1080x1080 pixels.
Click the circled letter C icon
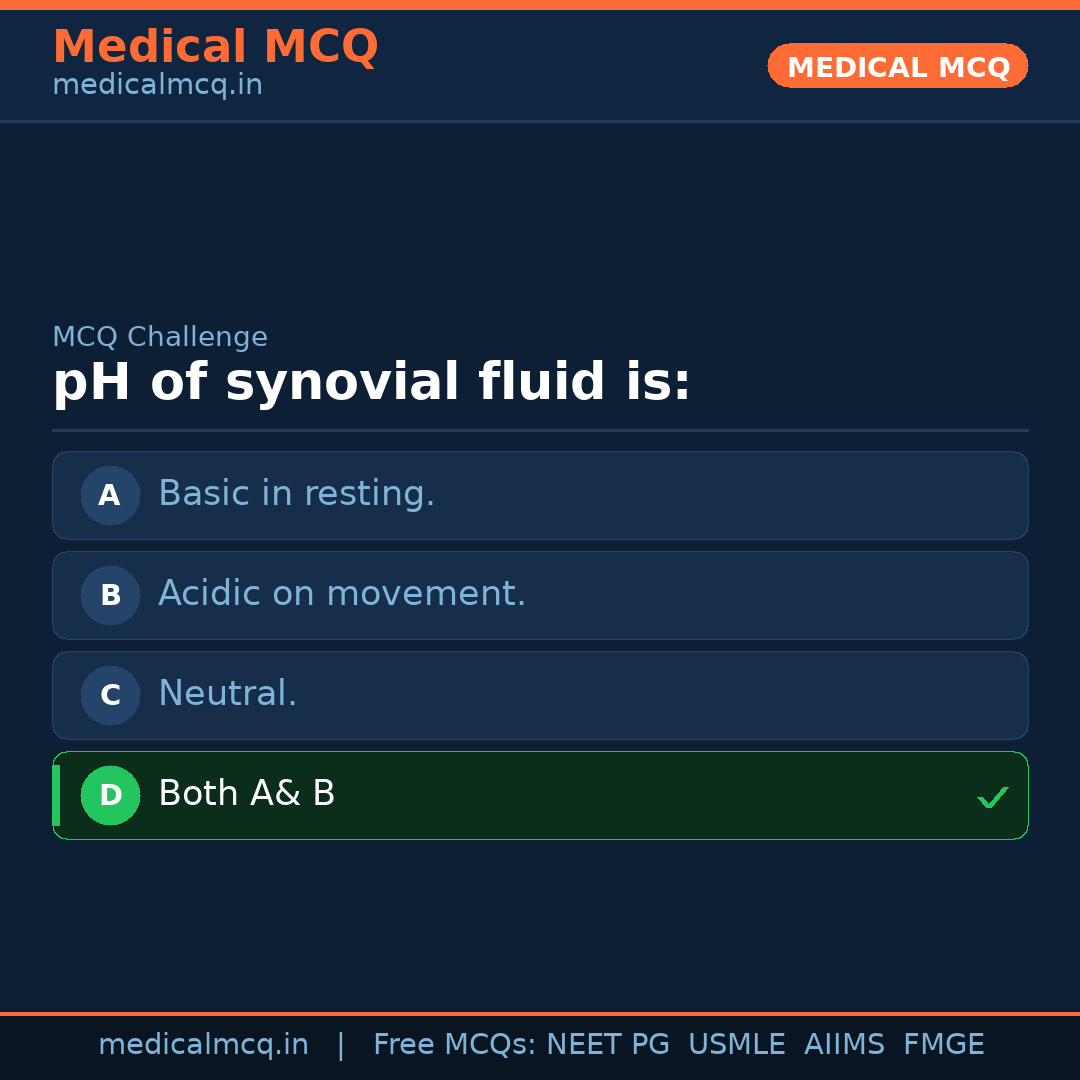110,695
